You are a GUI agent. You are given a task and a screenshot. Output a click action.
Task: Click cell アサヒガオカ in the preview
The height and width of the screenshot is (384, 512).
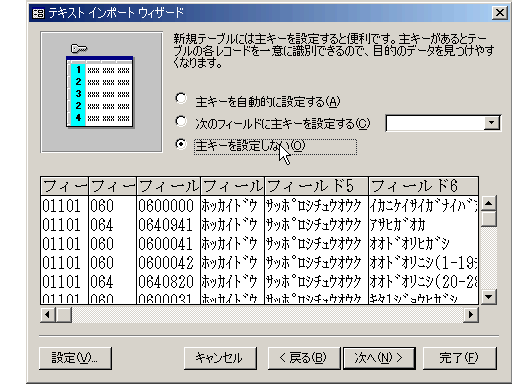tap(423, 225)
